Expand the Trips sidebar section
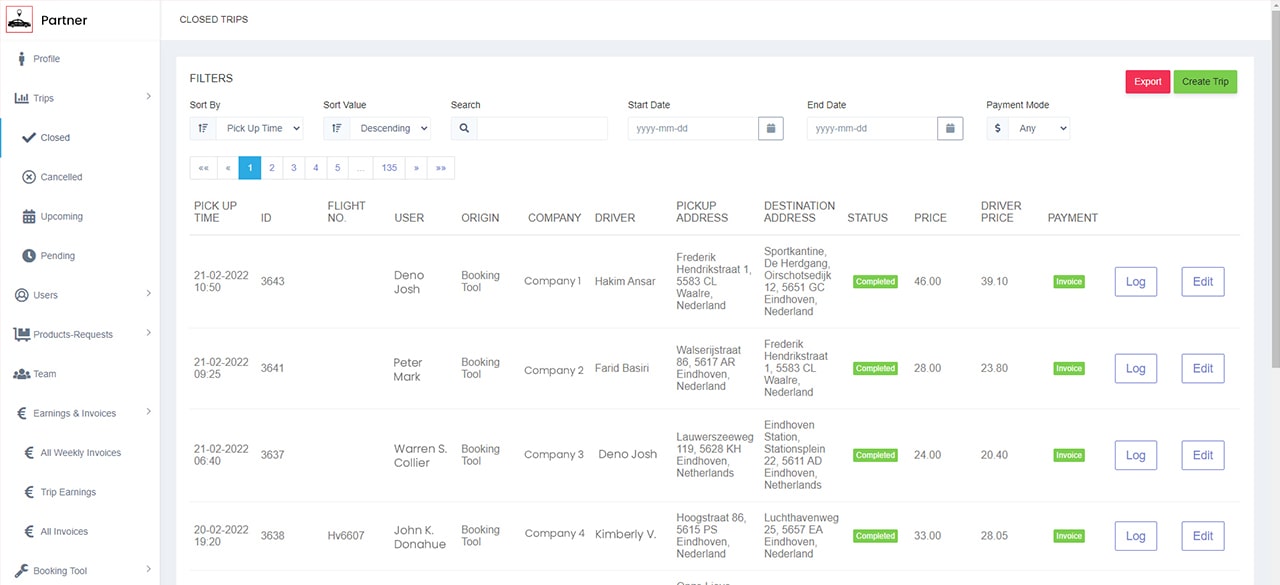 [x=80, y=98]
